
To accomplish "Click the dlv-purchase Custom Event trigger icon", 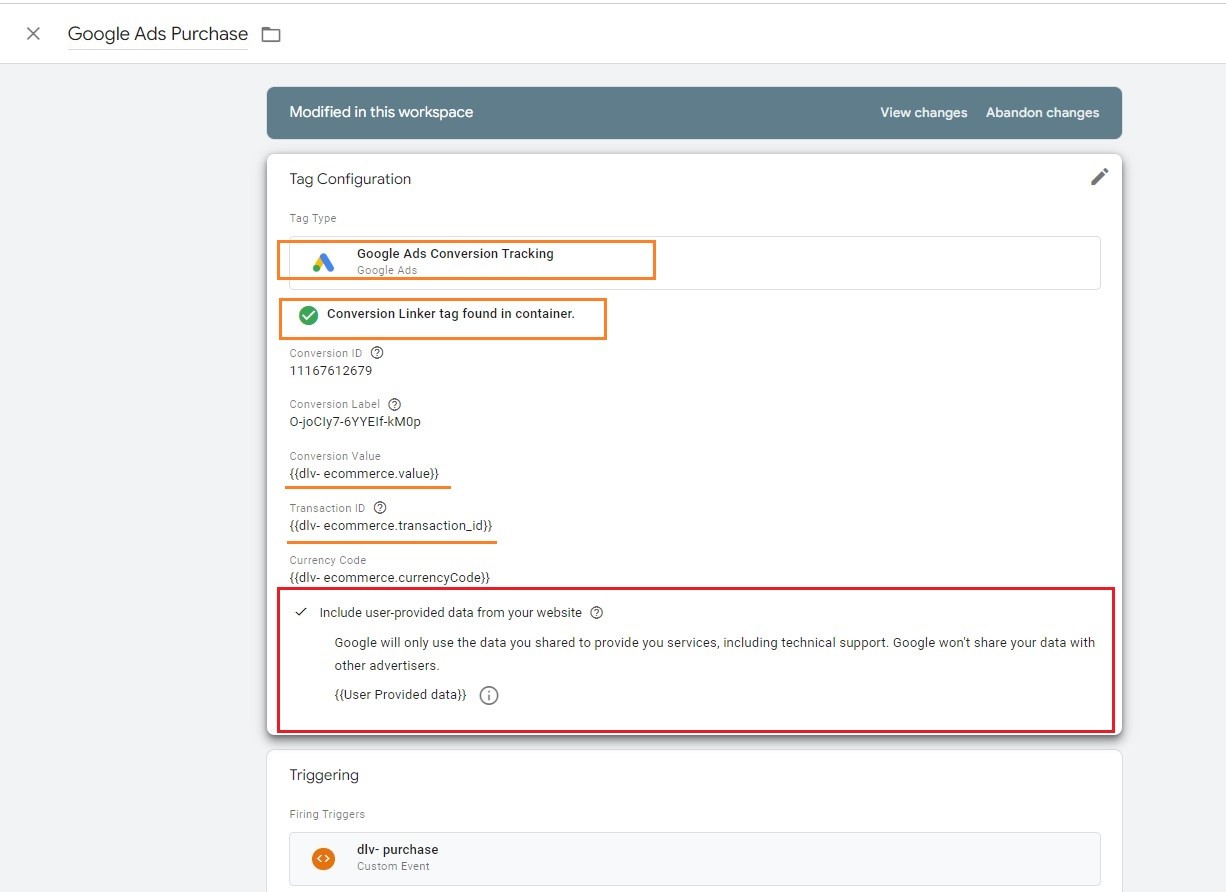I will pyautogui.click(x=322, y=857).
